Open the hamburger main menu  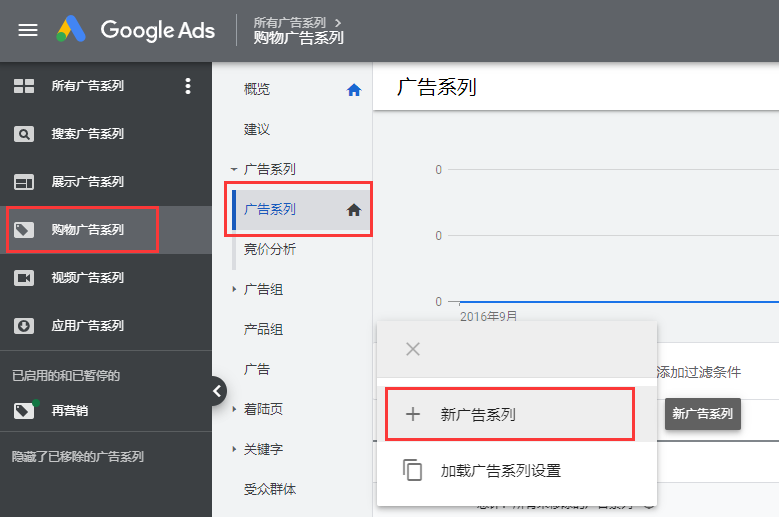click(28, 30)
